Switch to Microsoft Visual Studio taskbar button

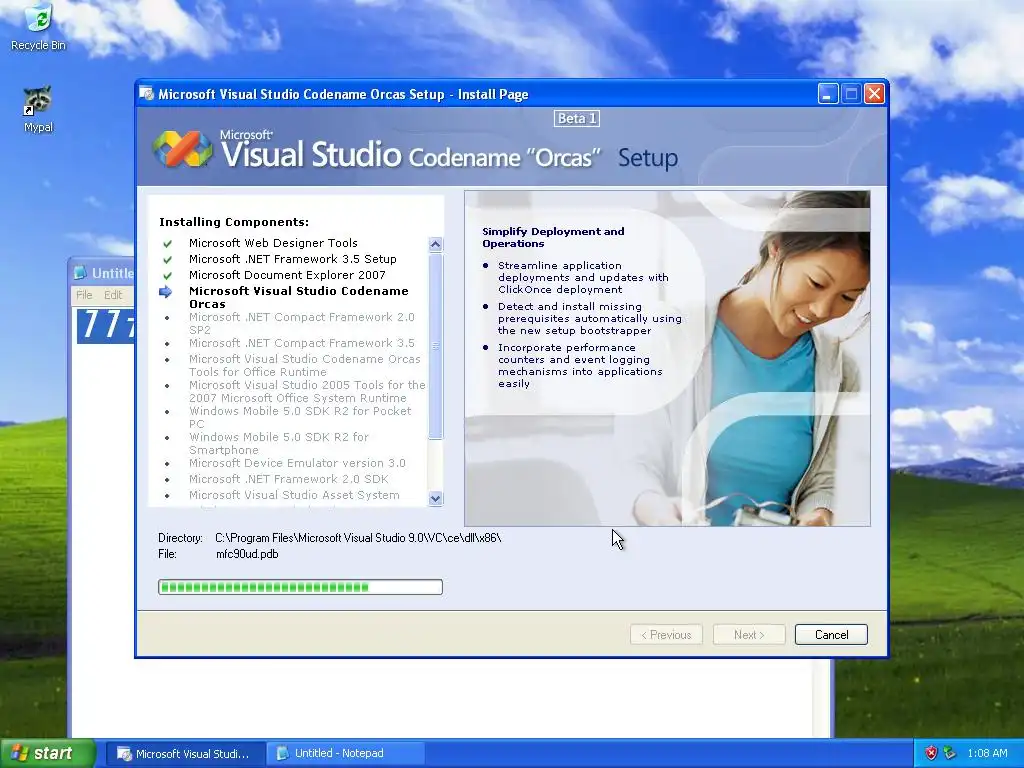point(186,754)
